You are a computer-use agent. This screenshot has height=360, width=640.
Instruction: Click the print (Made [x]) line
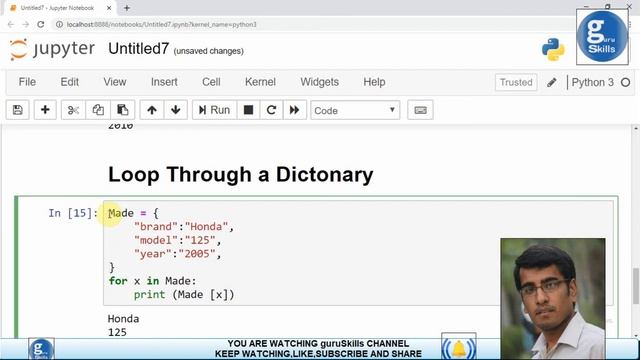click(184, 295)
